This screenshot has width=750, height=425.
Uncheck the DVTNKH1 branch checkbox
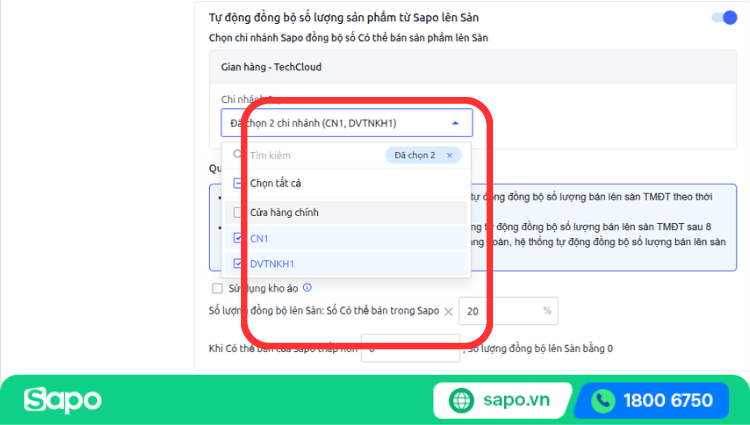[x=238, y=263]
